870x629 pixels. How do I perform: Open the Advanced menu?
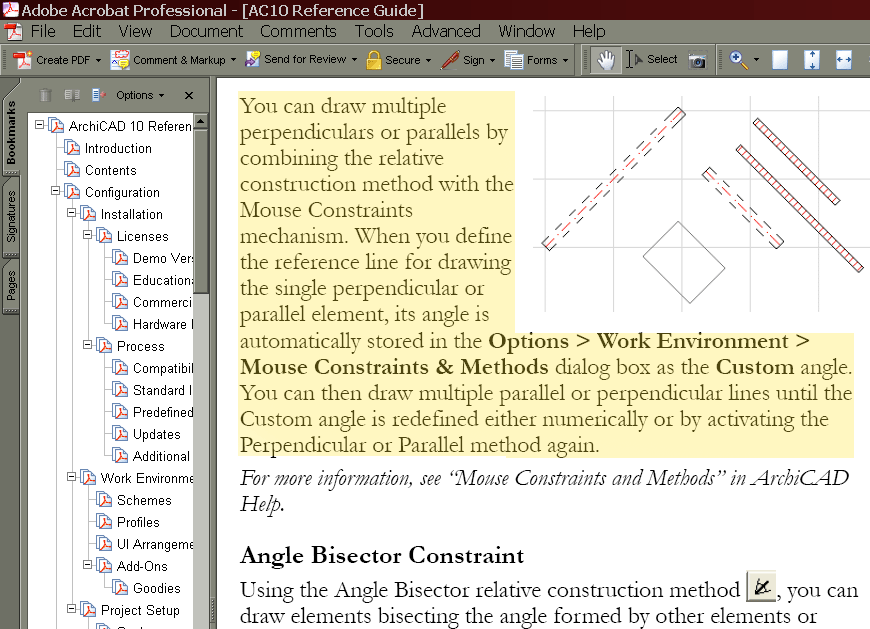point(445,31)
